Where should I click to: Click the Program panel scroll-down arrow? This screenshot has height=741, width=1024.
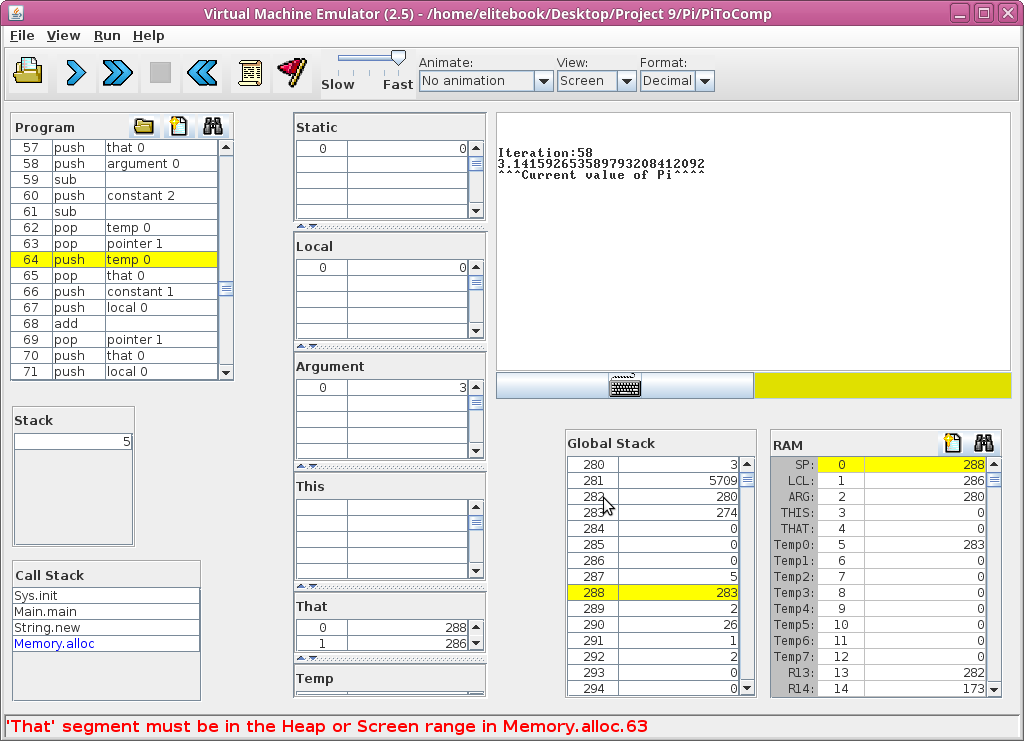tap(226, 372)
